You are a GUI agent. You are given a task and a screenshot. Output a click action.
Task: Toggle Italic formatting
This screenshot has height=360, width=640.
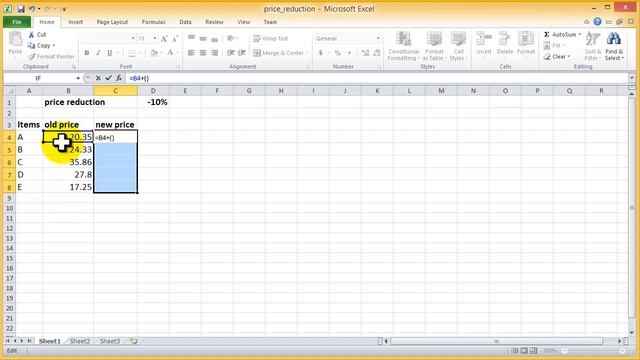[x=98, y=53]
